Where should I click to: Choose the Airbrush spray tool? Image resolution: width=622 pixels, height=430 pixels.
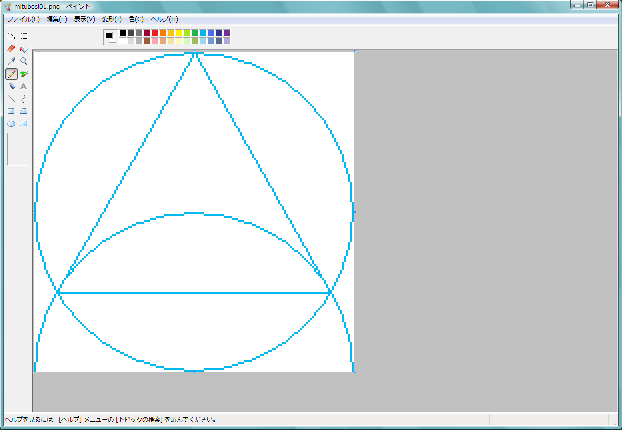pos(11,87)
